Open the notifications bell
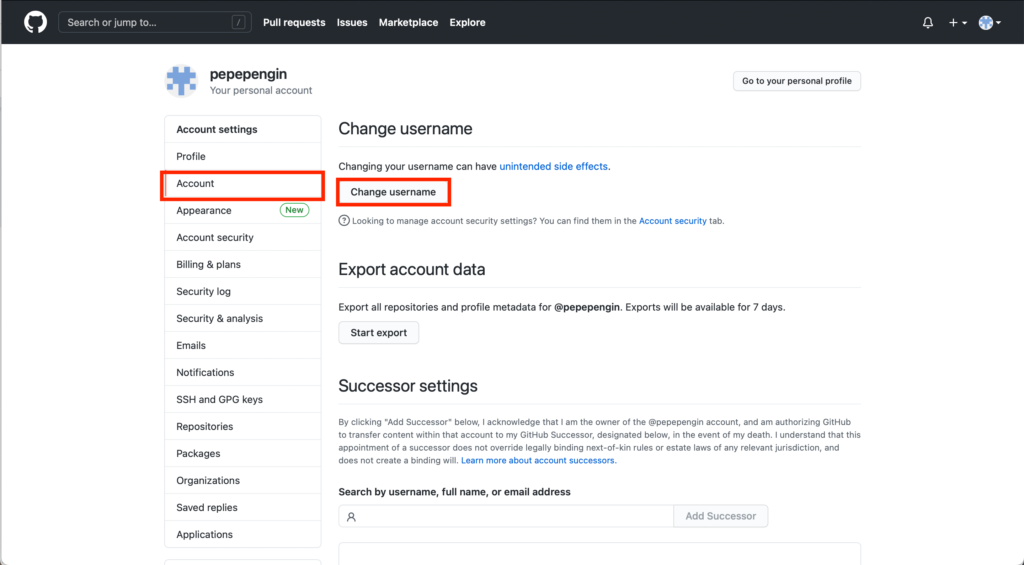1024x565 pixels. tap(927, 22)
